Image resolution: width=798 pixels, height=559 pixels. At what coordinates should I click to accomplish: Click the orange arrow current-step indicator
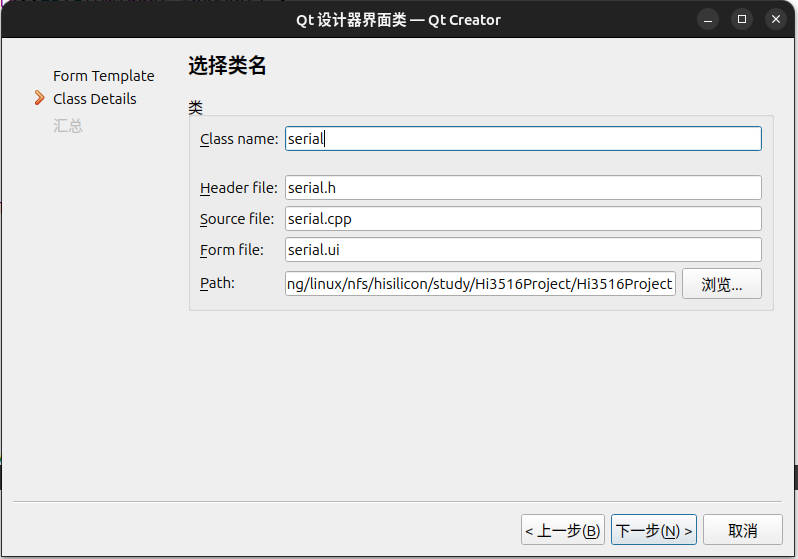pos(40,98)
